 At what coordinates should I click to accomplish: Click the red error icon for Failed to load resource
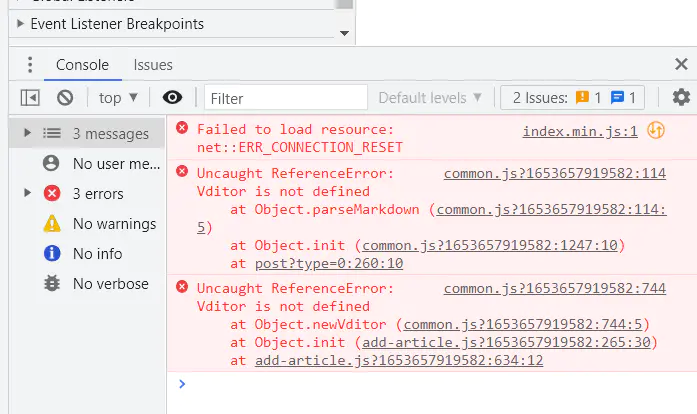point(182,129)
